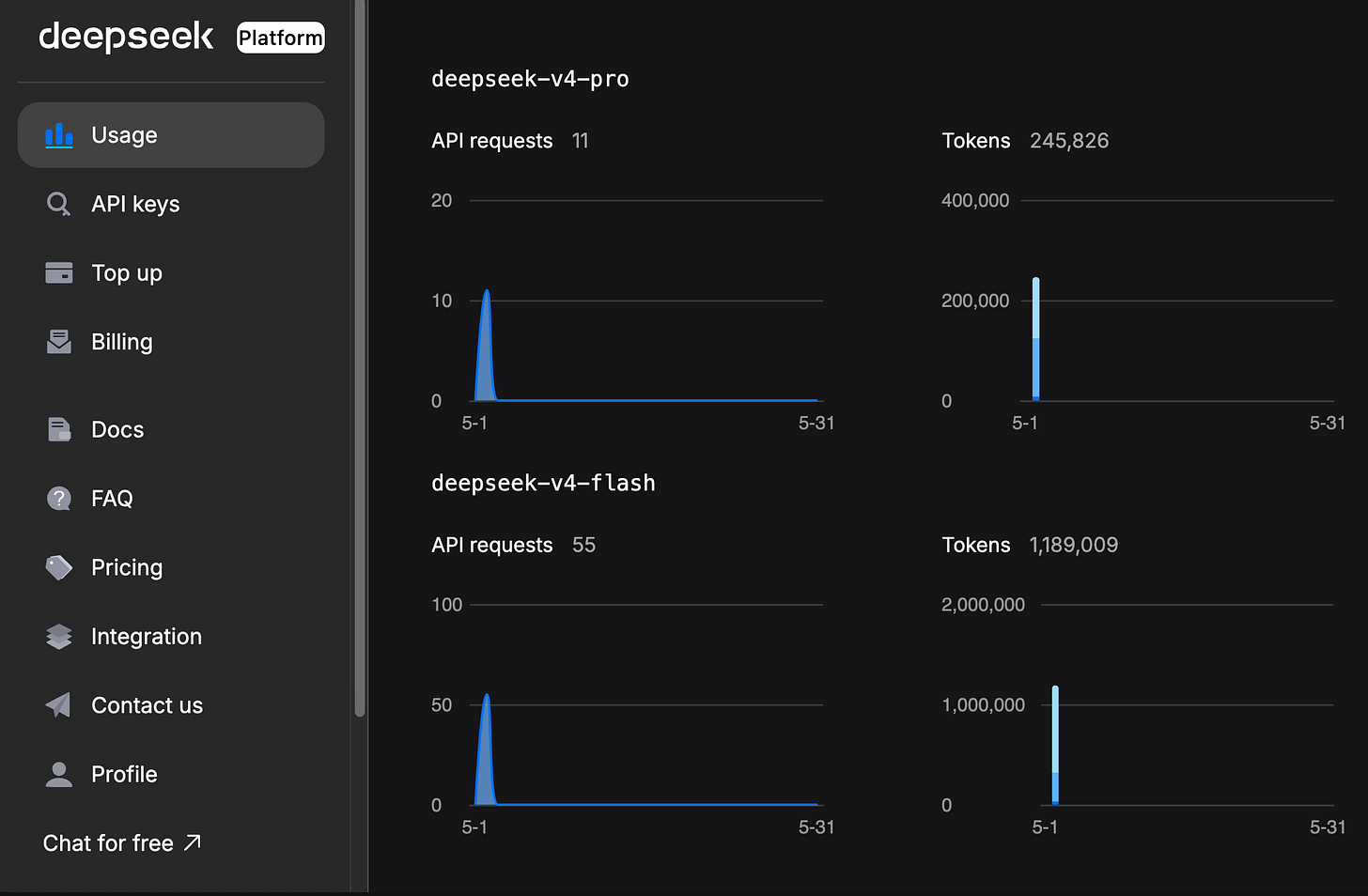The width and height of the screenshot is (1368, 896).
Task: Click the Top up card icon
Action: point(59,273)
